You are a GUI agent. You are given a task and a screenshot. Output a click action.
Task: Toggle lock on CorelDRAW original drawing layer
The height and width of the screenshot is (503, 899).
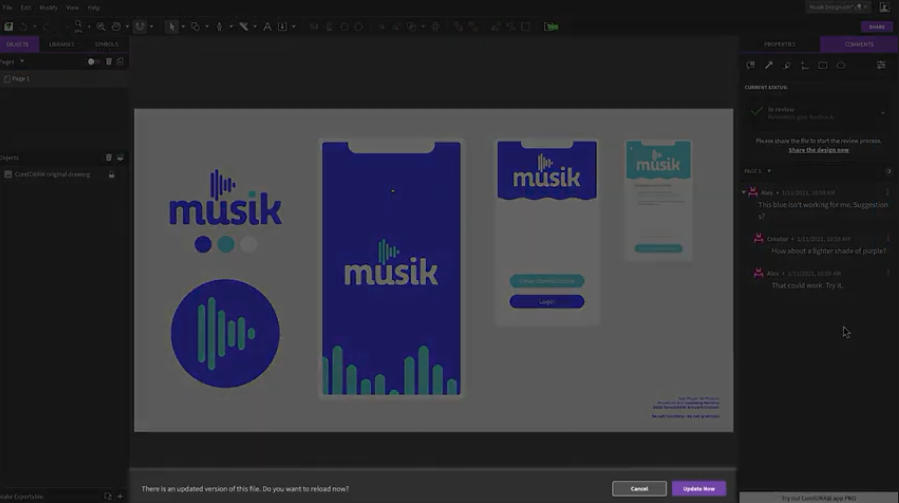[111, 174]
